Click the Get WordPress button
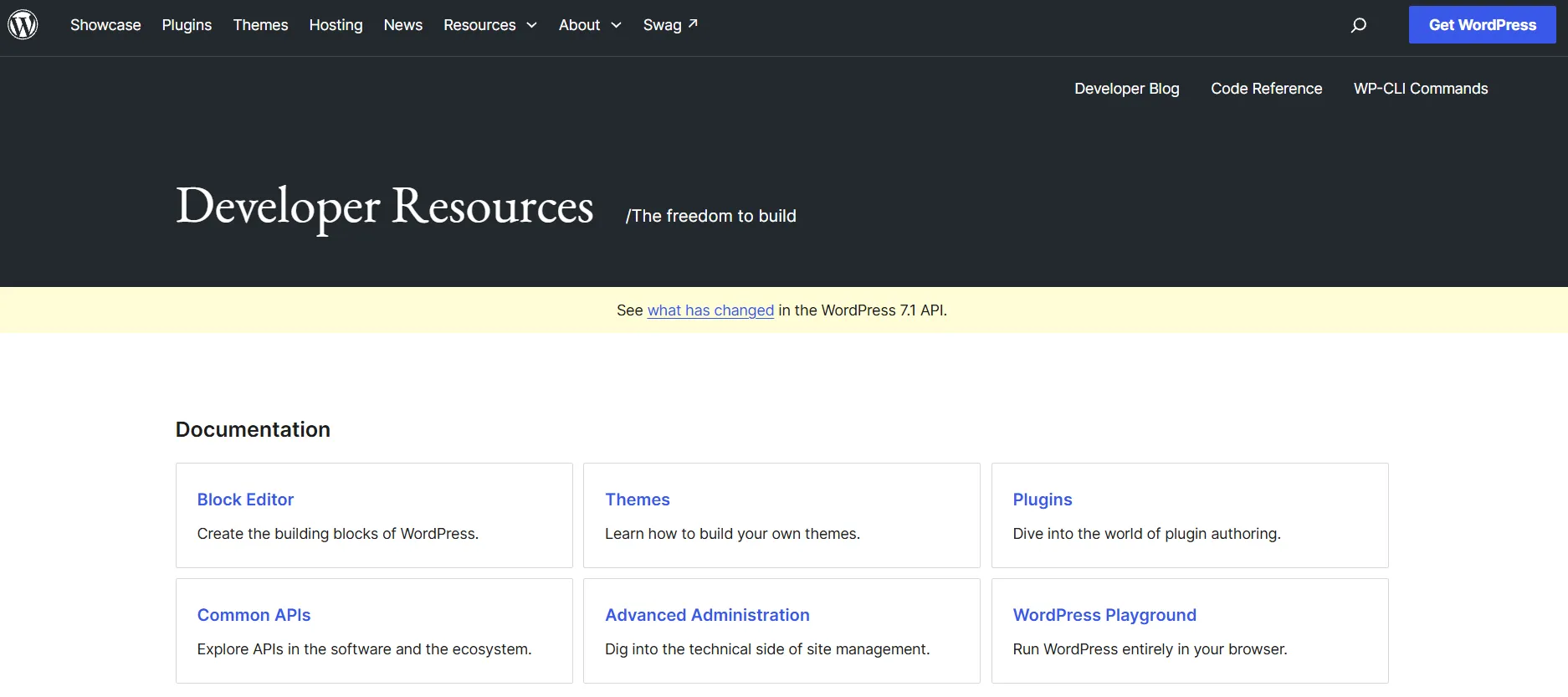The width and height of the screenshot is (1568, 697). [x=1483, y=25]
